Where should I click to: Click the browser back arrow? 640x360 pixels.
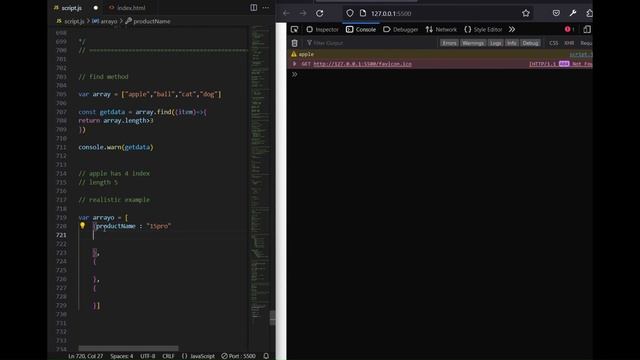(286, 13)
